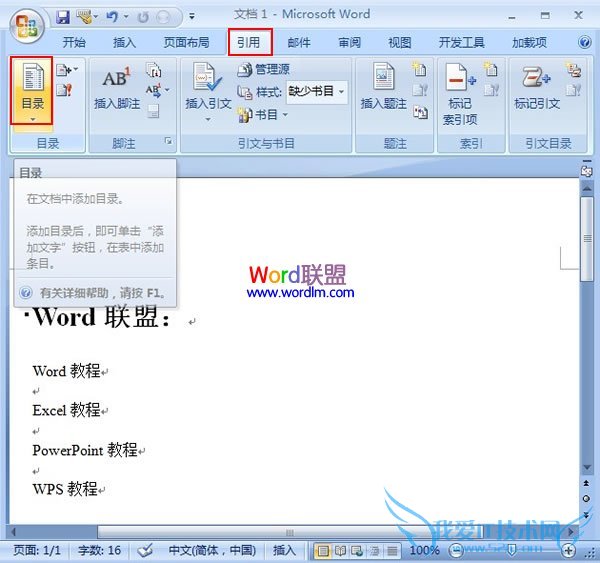Click the vertical scrollbar thumb

tap(587, 239)
